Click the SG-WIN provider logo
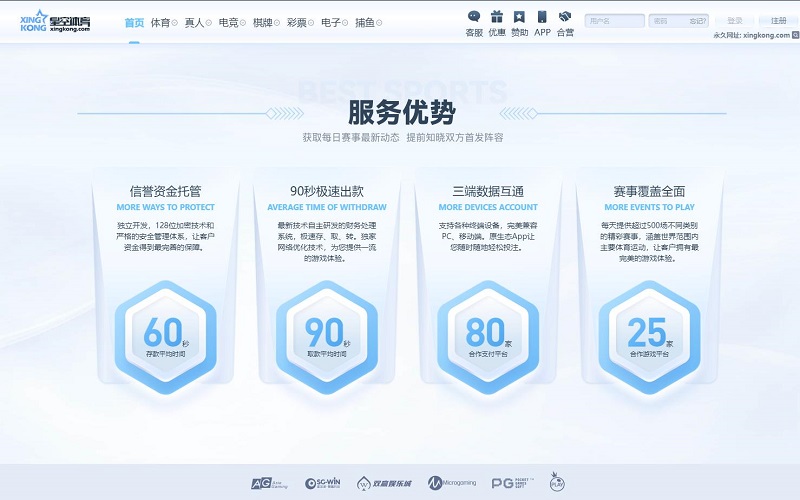The image size is (800, 500). point(322,483)
